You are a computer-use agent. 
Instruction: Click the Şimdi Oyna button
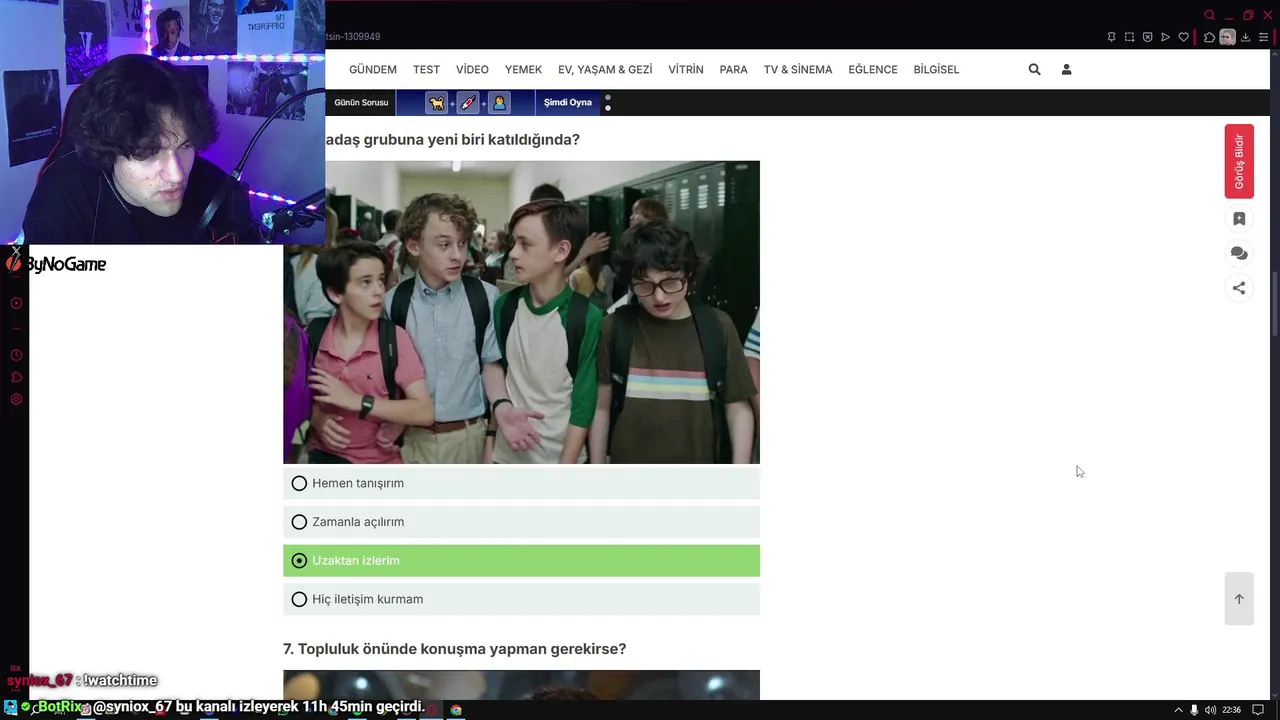coord(568,103)
